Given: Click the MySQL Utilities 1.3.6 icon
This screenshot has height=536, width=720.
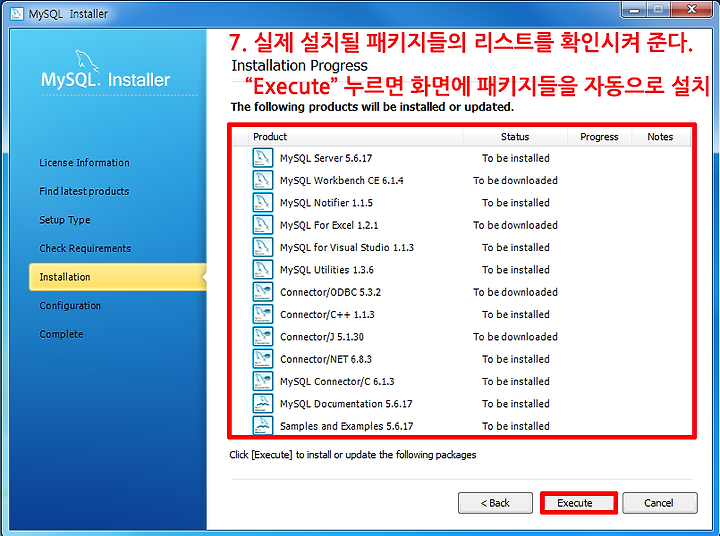Looking at the screenshot, I should click(x=263, y=270).
